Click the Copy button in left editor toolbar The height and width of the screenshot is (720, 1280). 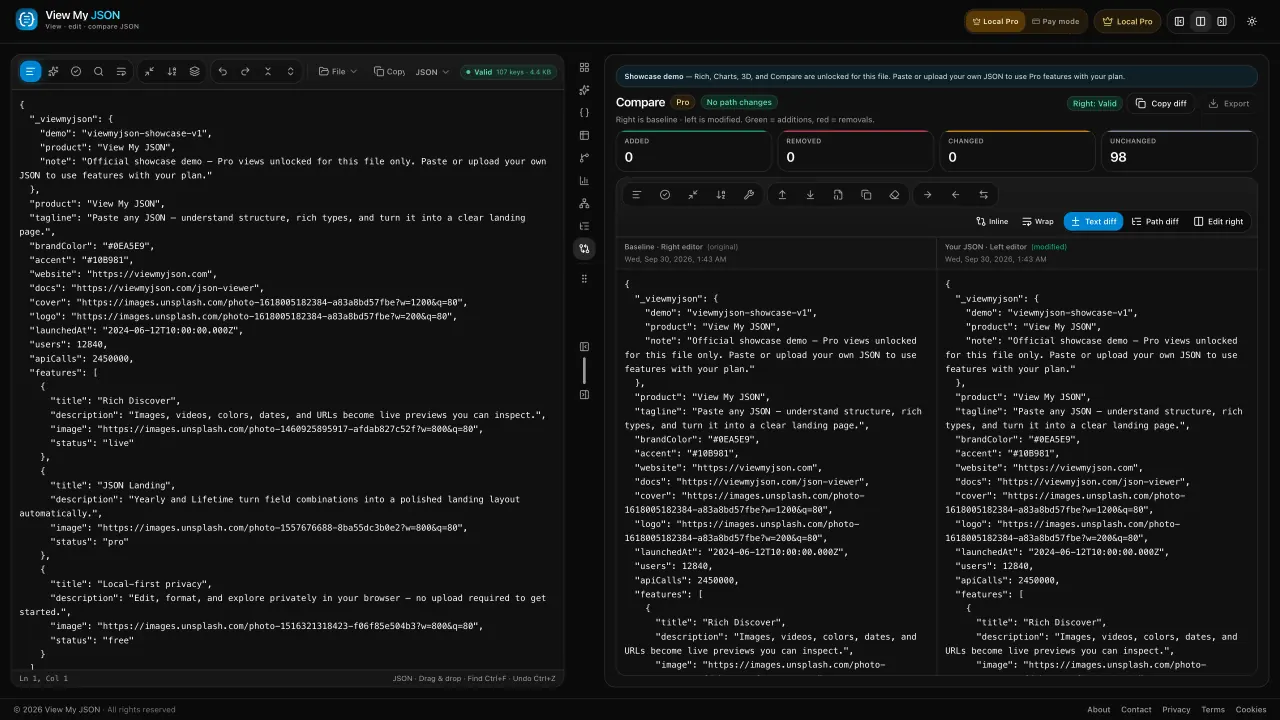click(389, 72)
